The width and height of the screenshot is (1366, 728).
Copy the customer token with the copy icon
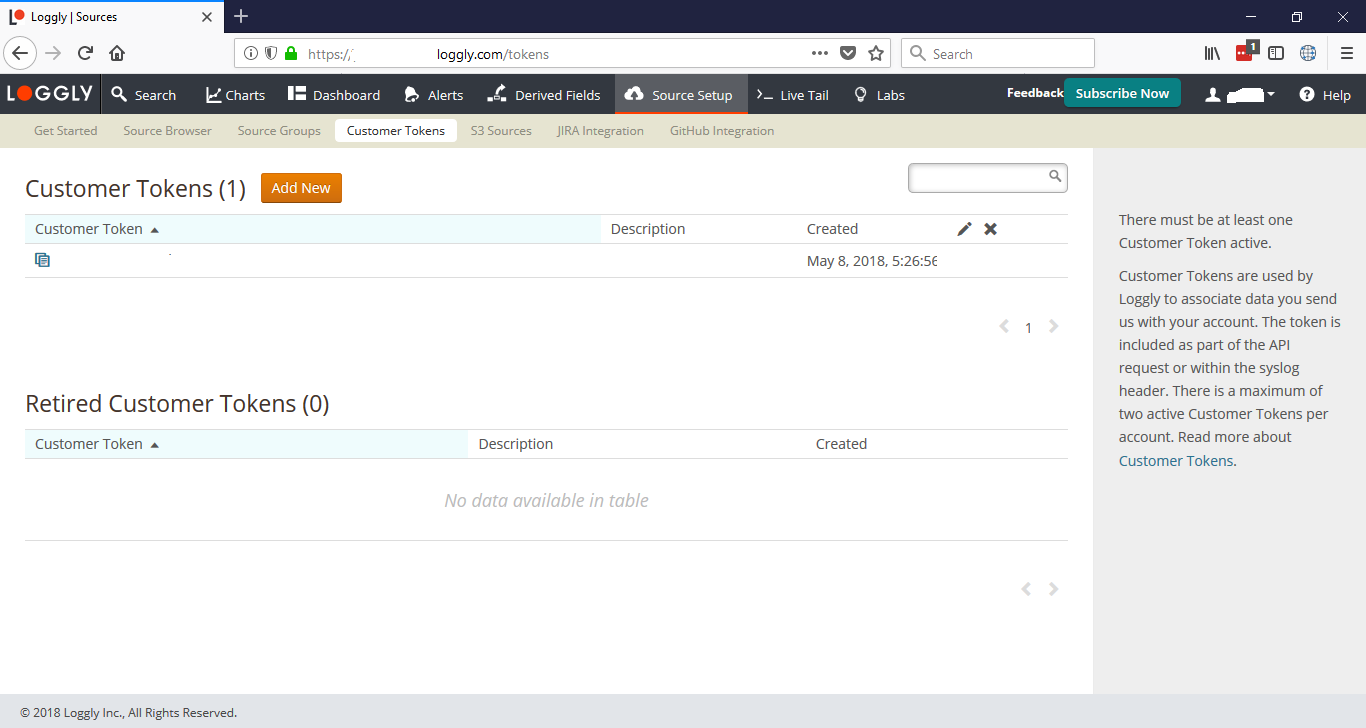pos(42,260)
